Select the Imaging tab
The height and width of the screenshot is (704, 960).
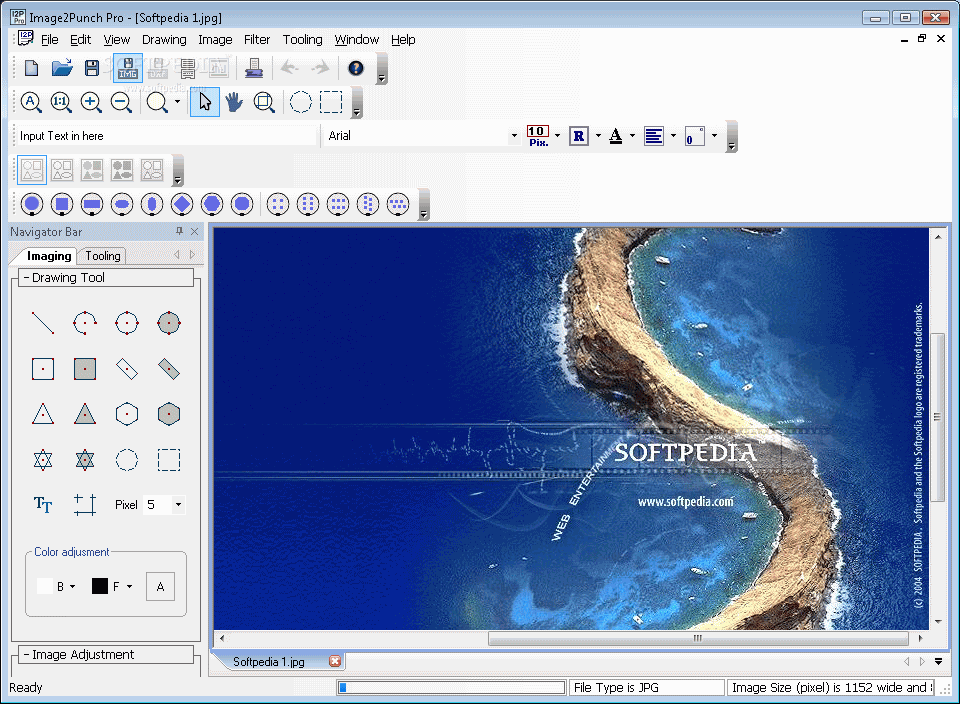[x=48, y=256]
